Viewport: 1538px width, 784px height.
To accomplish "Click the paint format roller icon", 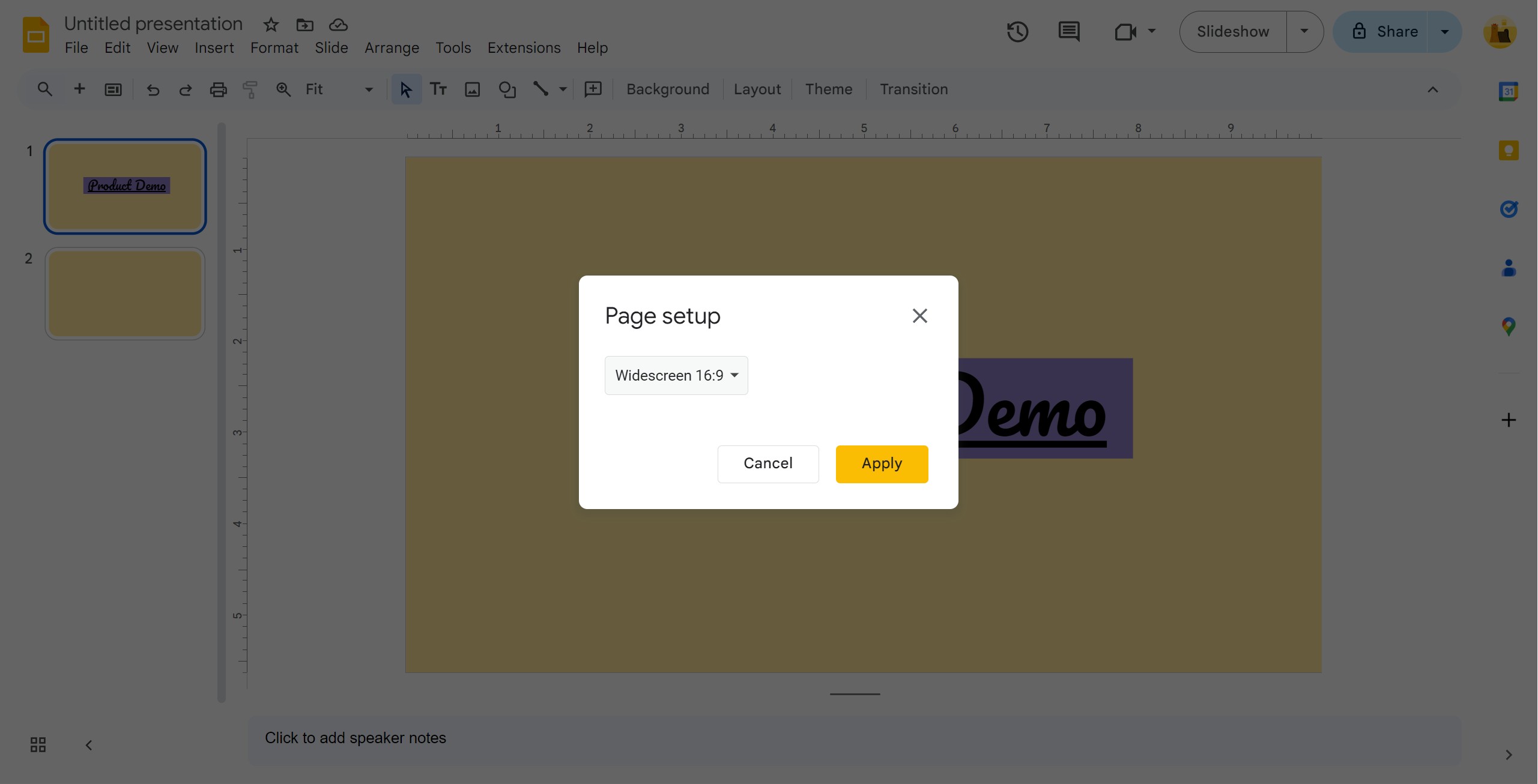I will (250, 89).
